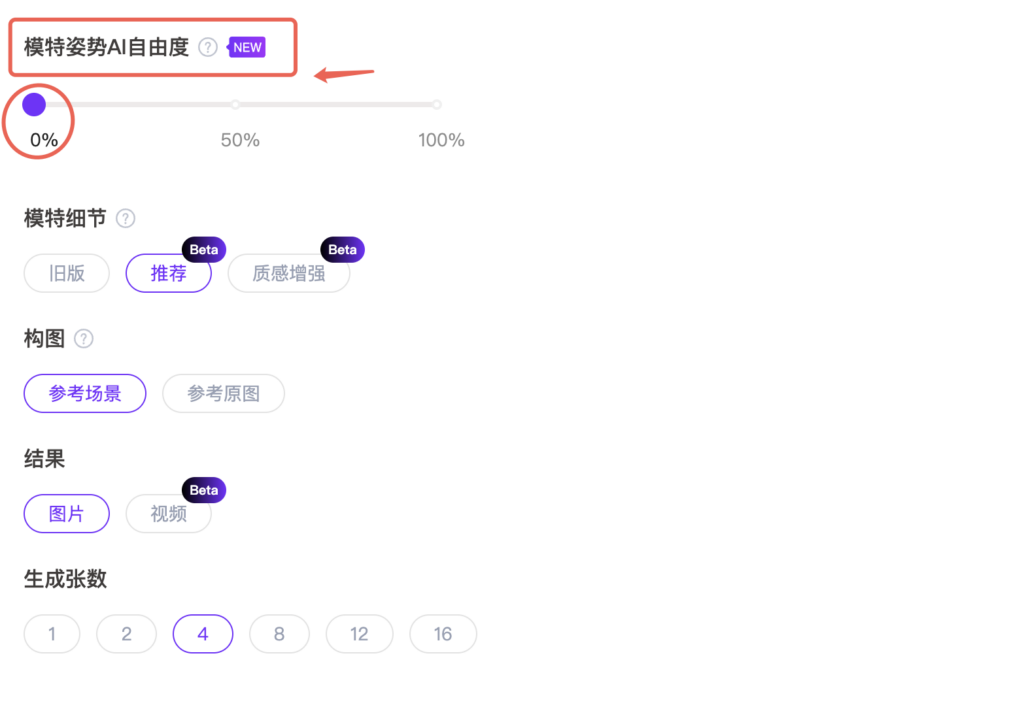
Task: Choose 质感增强 model detail option
Action: pos(289,273)
